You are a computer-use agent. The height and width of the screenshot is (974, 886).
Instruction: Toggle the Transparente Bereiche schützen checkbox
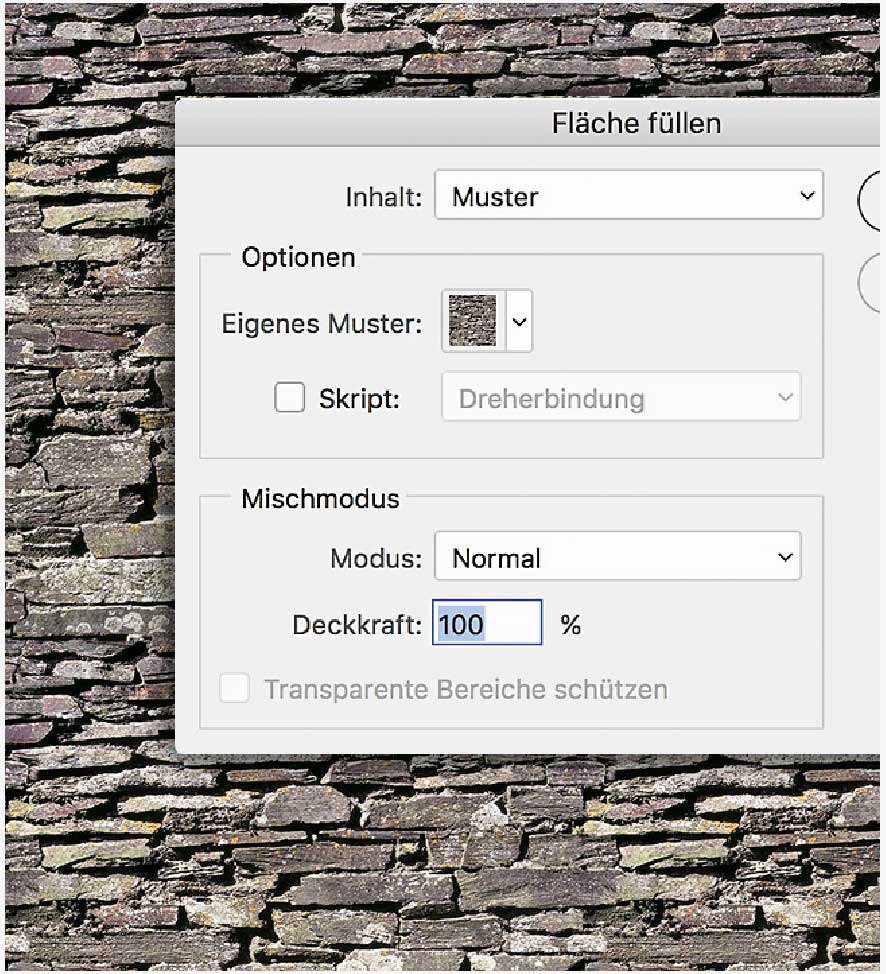pyautogui.click(x=235, y=689)
